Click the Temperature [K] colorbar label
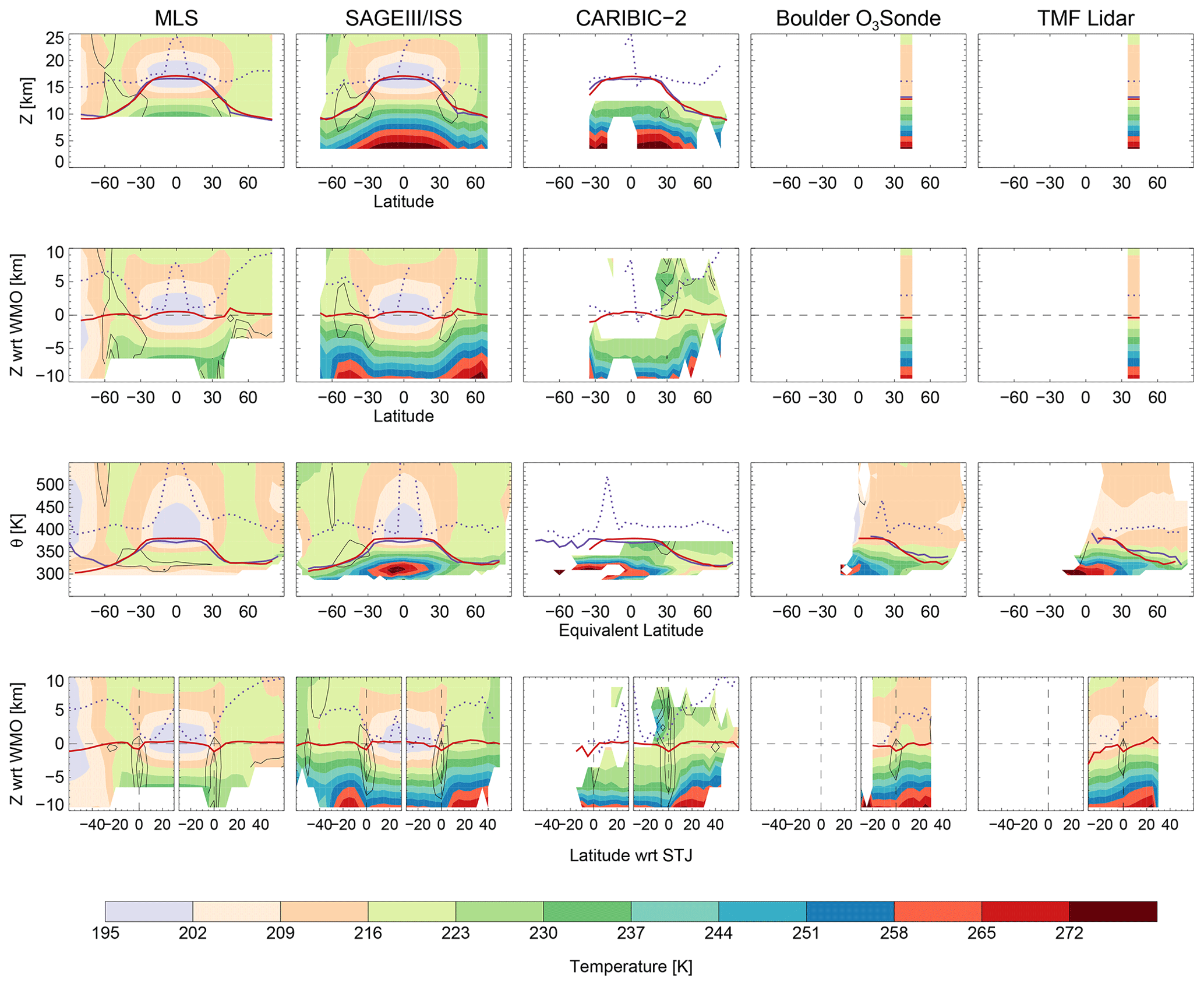 click(631, 966)
